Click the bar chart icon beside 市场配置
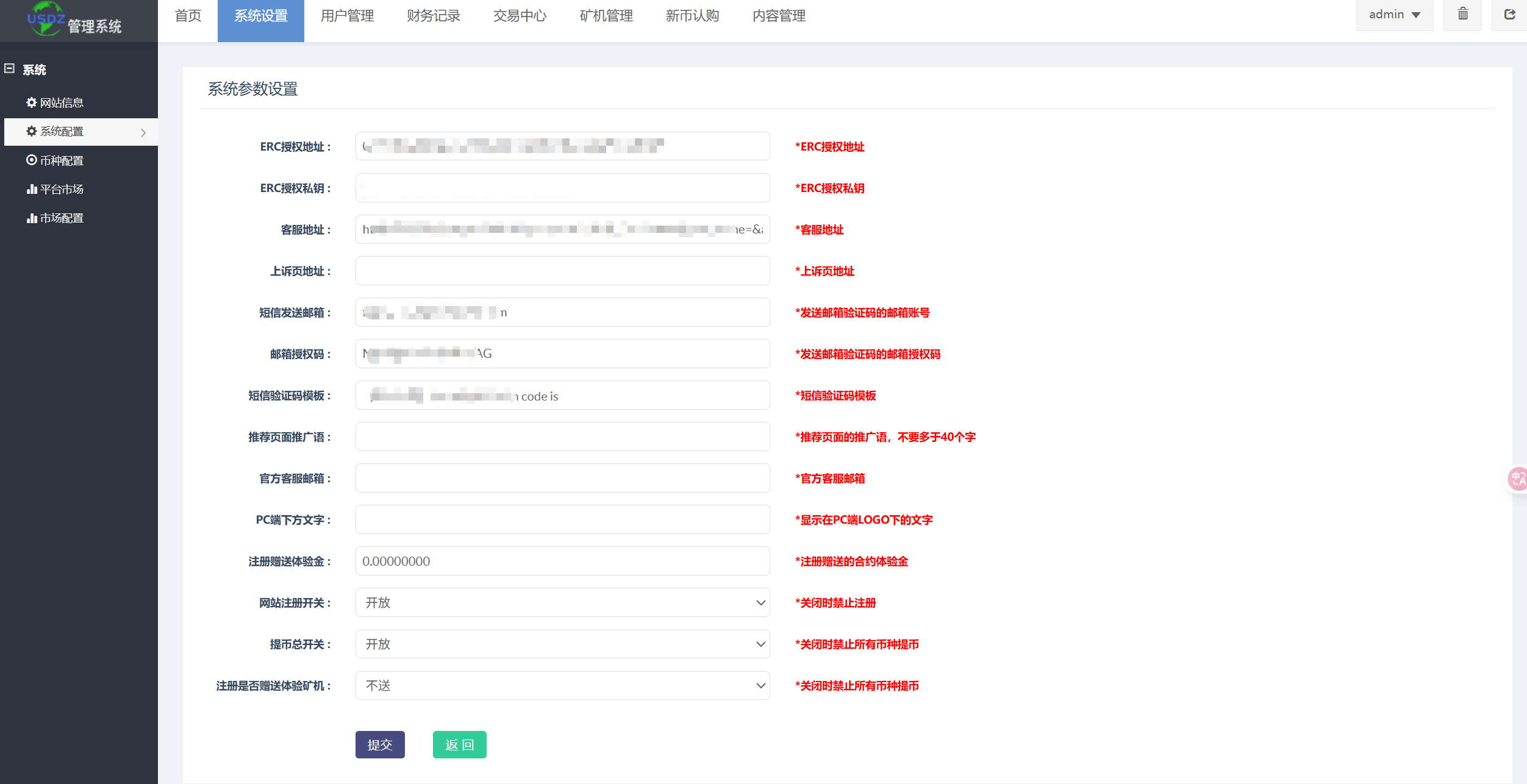 [32, 218]
